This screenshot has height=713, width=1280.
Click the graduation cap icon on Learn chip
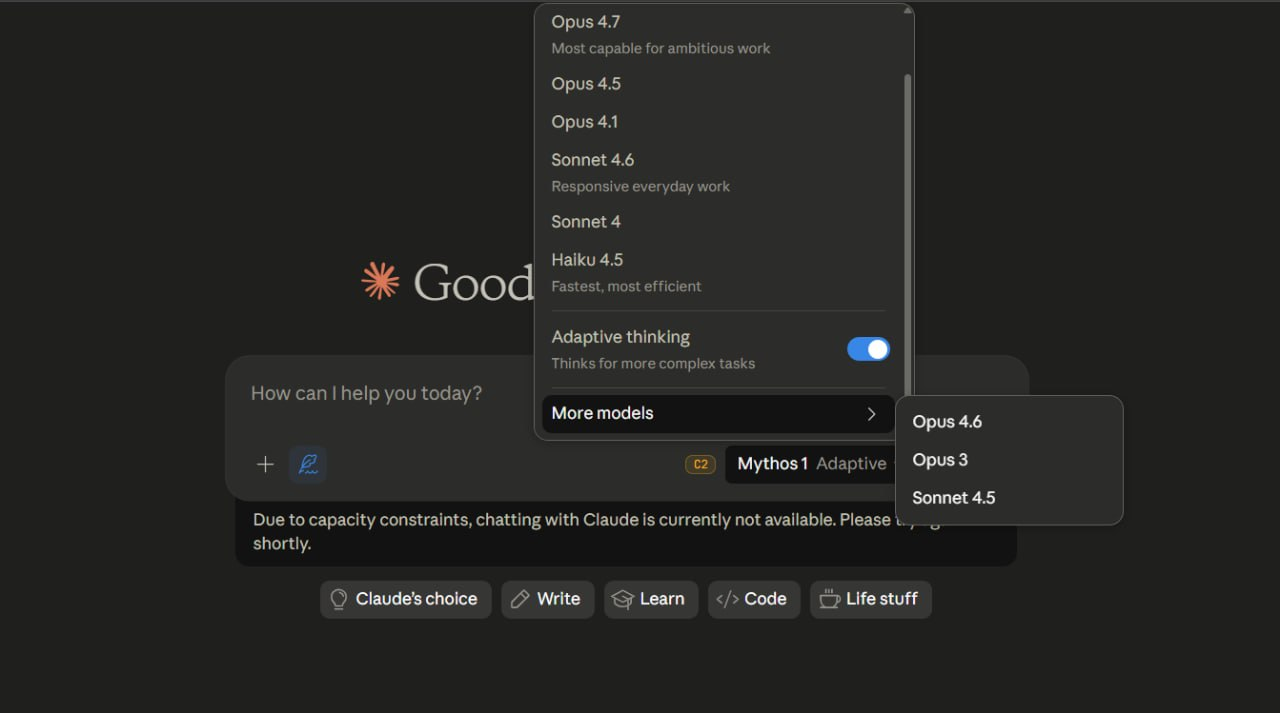(623, 599)
